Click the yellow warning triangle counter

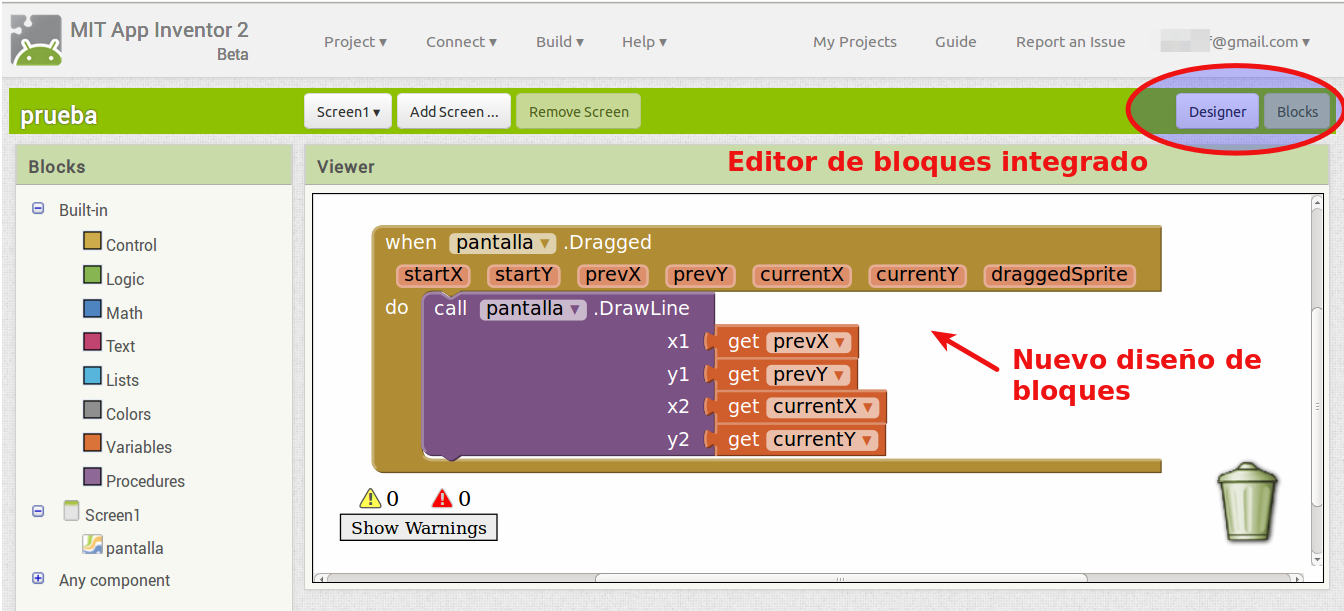click(379, 498)
